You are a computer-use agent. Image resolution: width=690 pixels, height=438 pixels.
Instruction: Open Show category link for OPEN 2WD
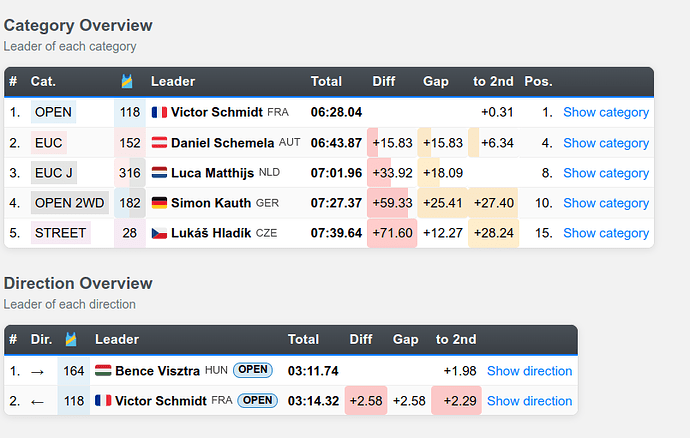(606, 203)
